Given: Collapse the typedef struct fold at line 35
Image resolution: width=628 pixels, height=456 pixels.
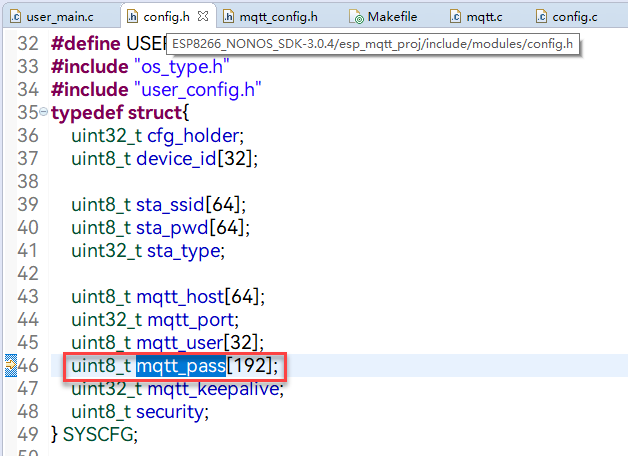Looking at the screenshot, I should coord(44,112).
